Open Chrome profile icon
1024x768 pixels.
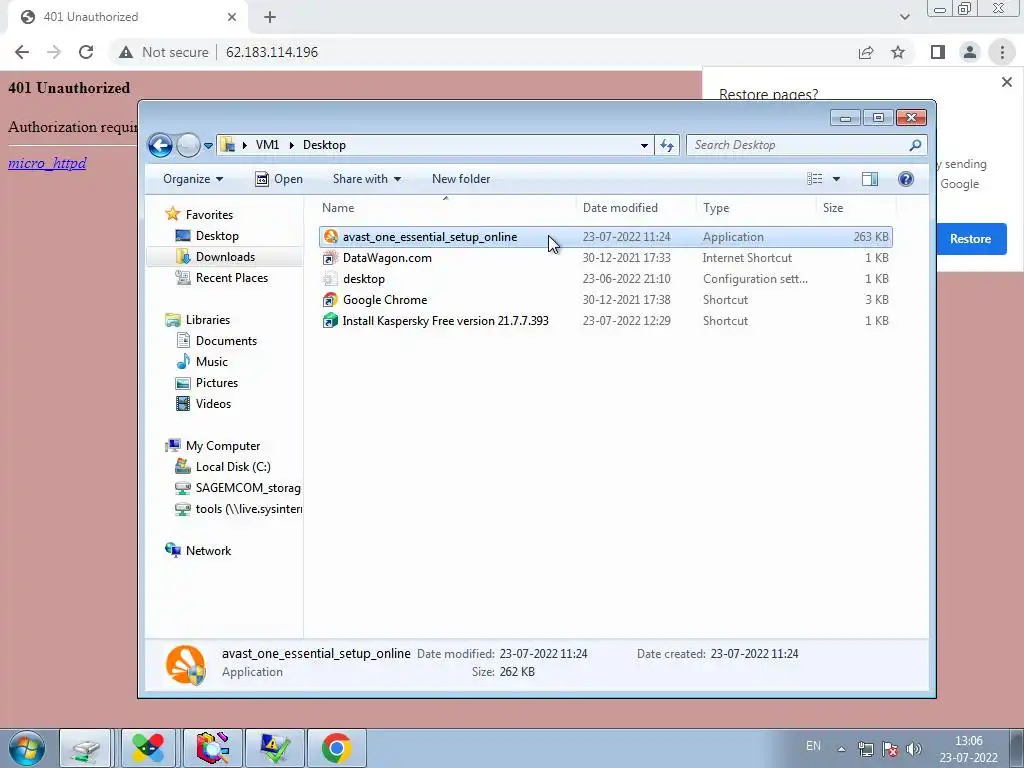970,52
